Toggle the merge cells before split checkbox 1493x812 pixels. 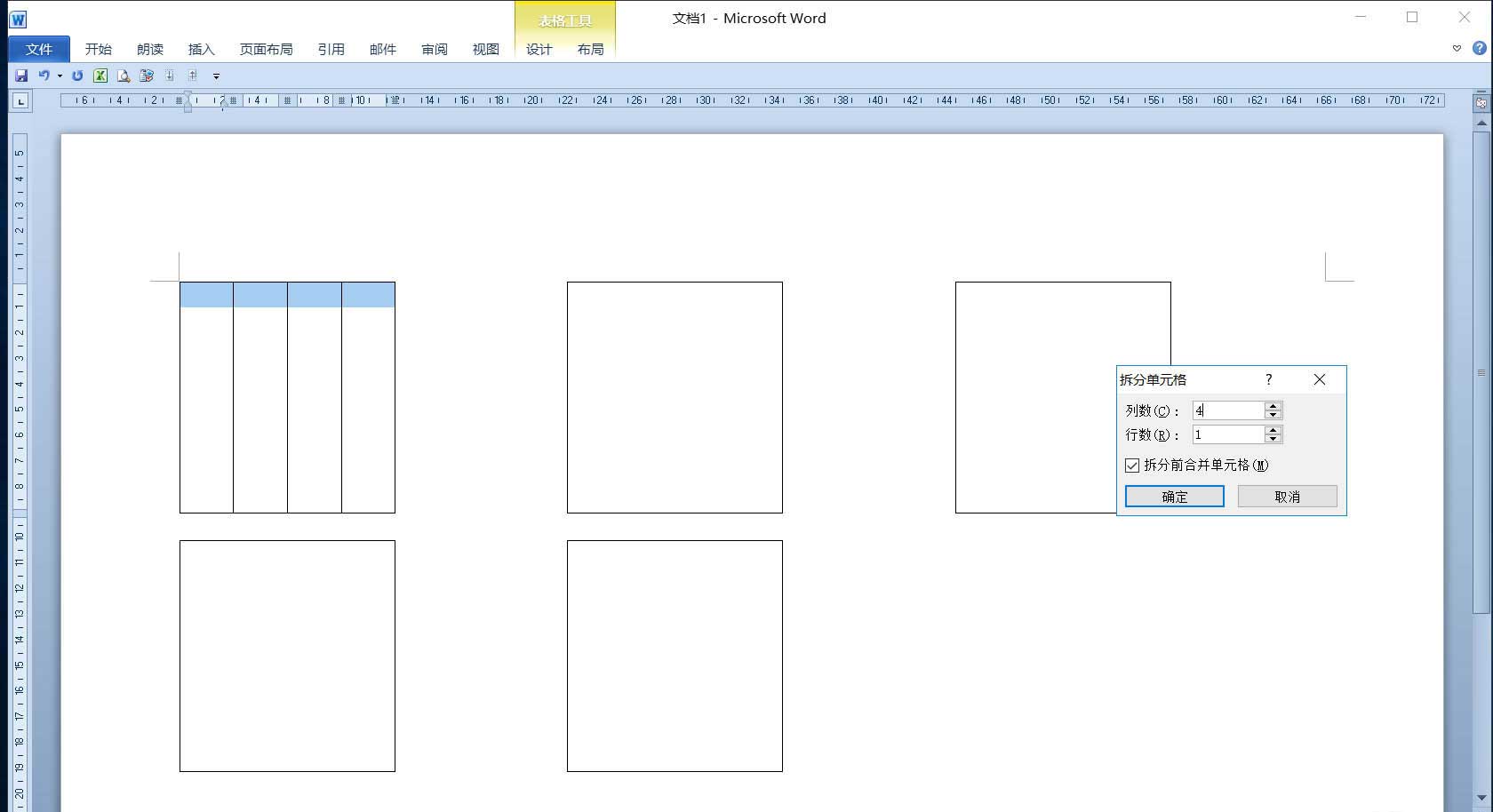(1132, 466)
